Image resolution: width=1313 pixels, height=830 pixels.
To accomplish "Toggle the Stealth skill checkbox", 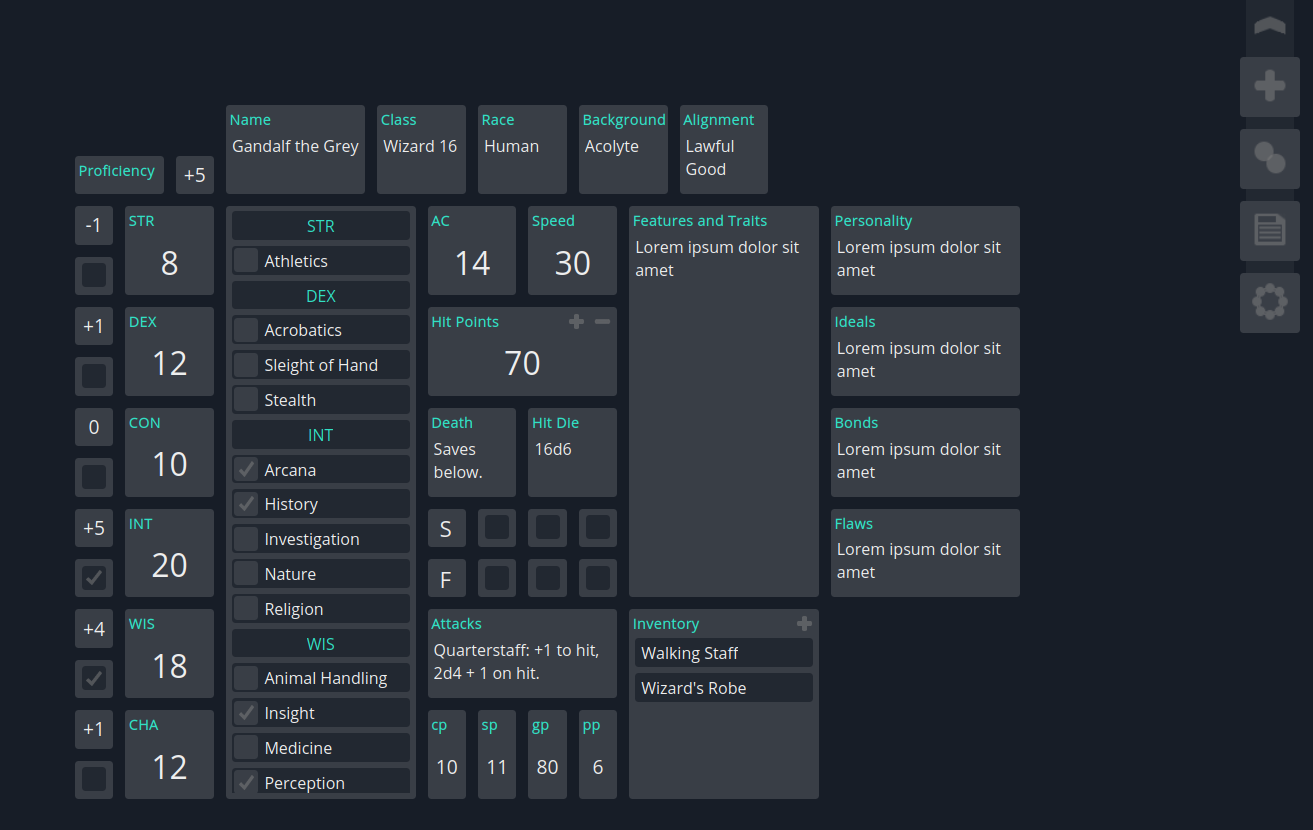I will 246,400.
